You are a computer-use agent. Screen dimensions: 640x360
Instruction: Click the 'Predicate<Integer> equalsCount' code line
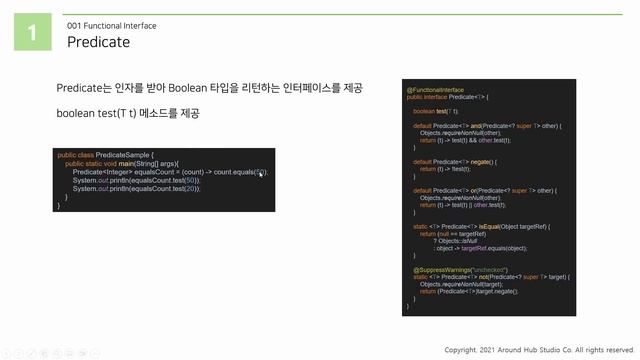pyautogui.click(x=170, y=172)
